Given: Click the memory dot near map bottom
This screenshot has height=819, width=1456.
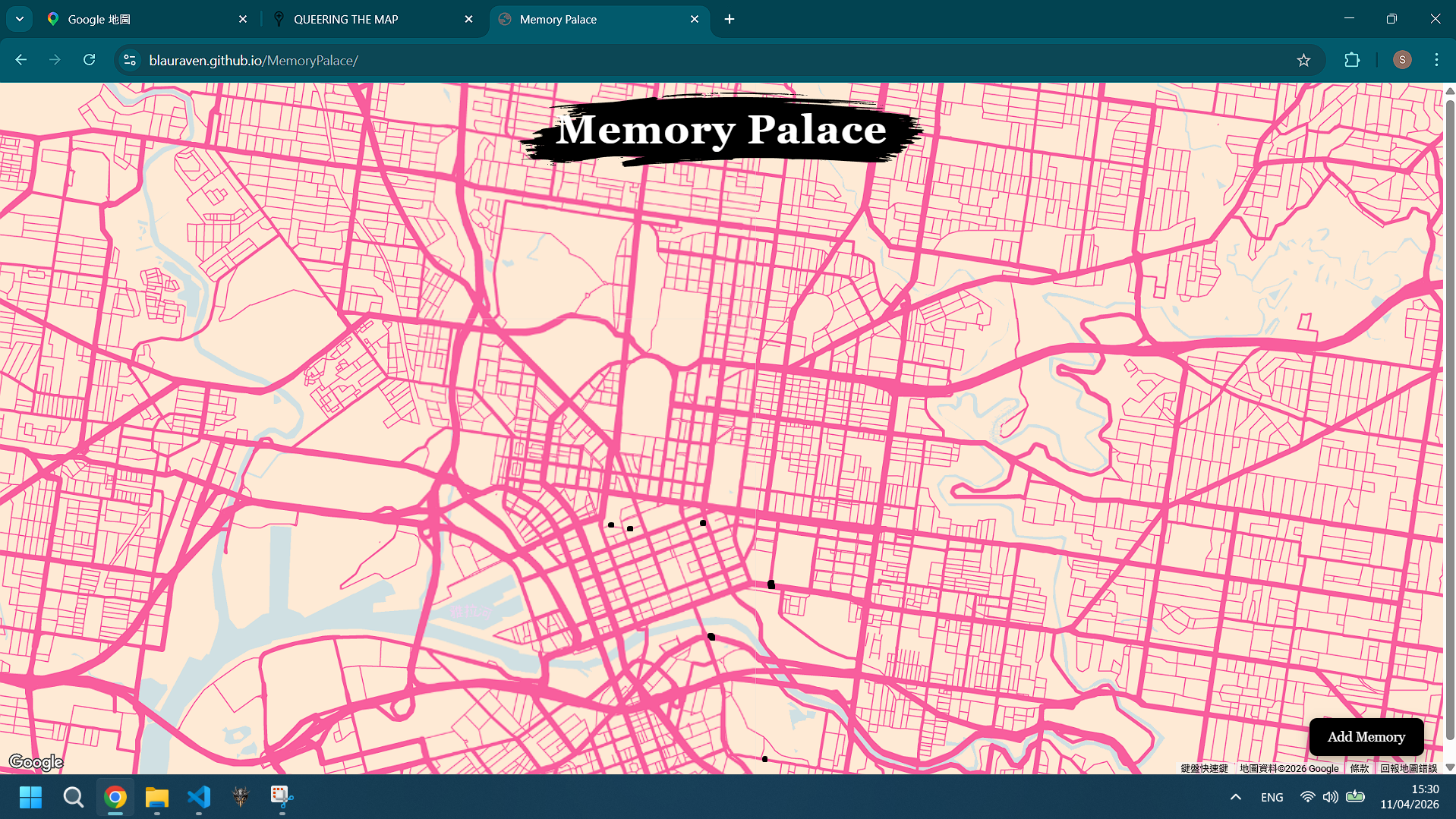Looking at the screenshot, I should tap(764, 759).
